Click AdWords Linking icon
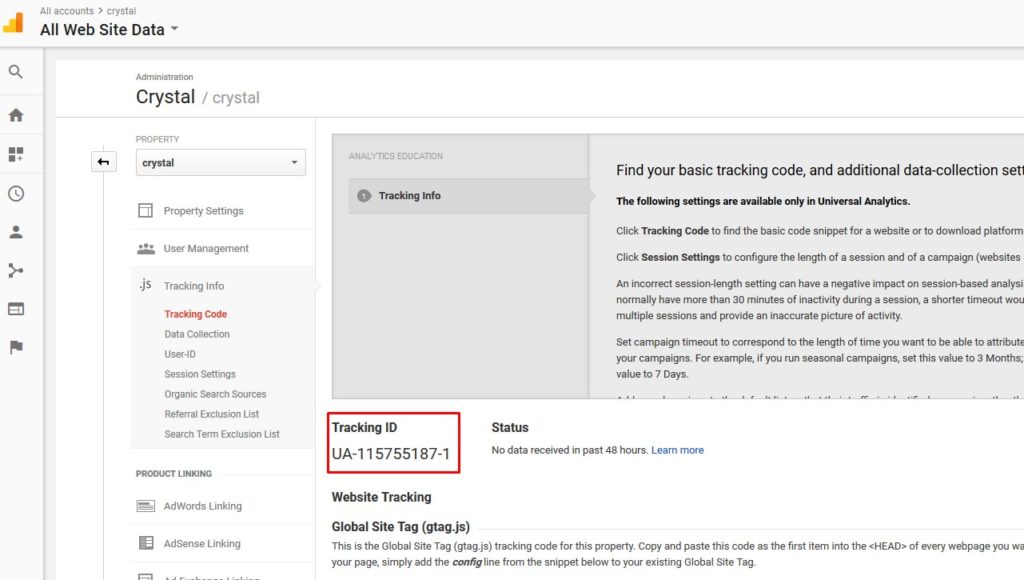Screen dimensions: 1024x580 pyautogui.click(x=146, y=506)
